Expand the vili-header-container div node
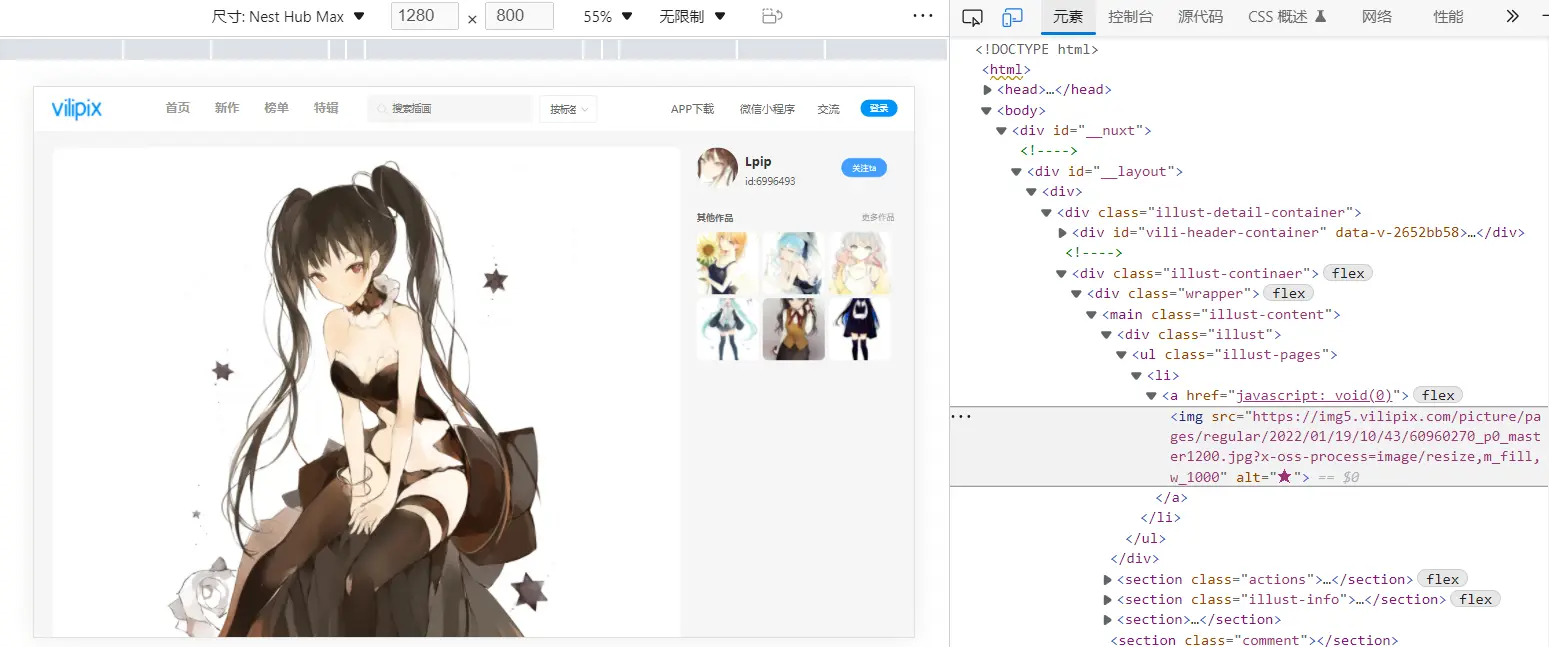This screenshot has width=1549, height=647. 1063,233
